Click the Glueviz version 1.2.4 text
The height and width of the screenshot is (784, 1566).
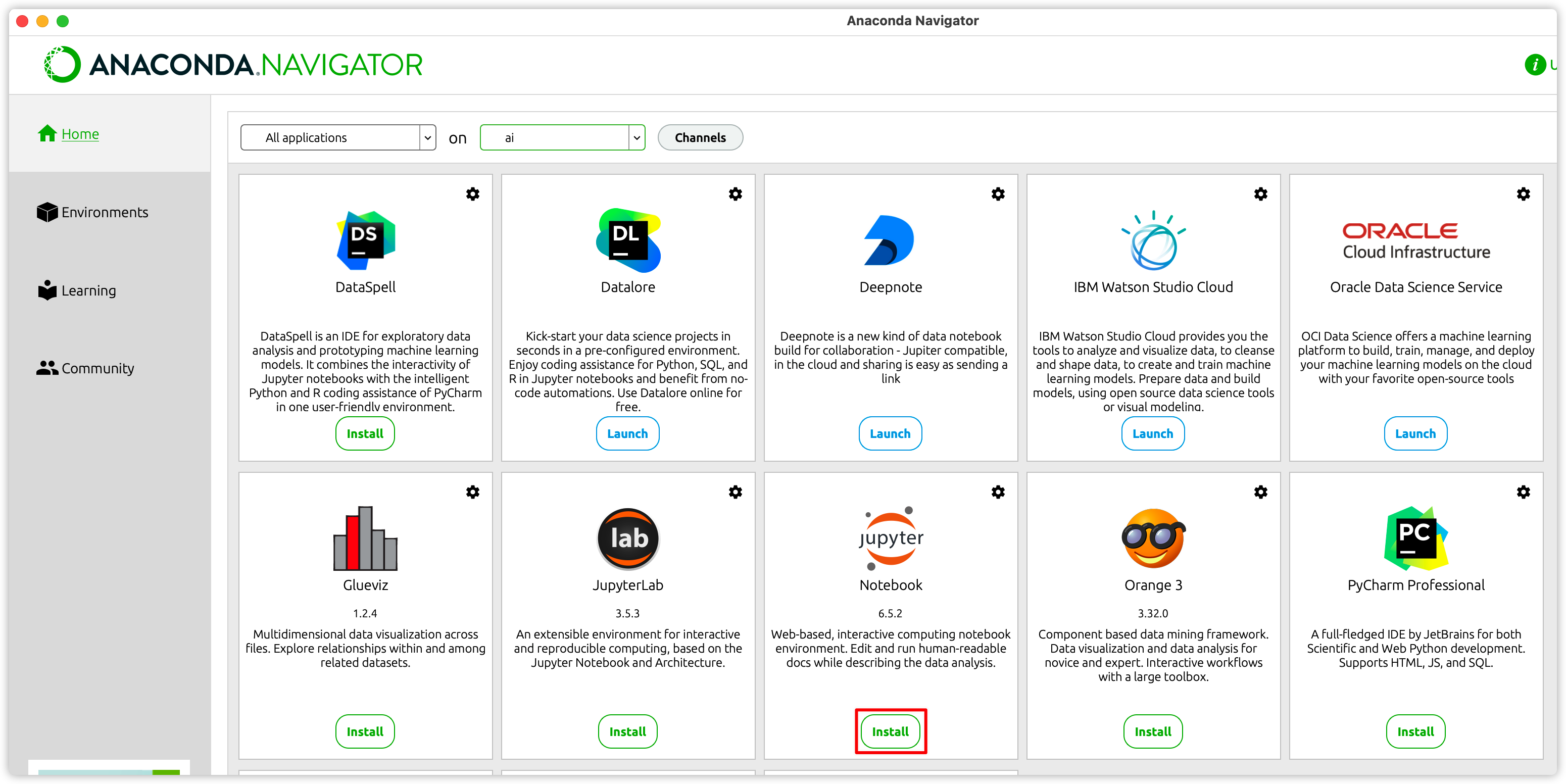[x=365, y=613]
